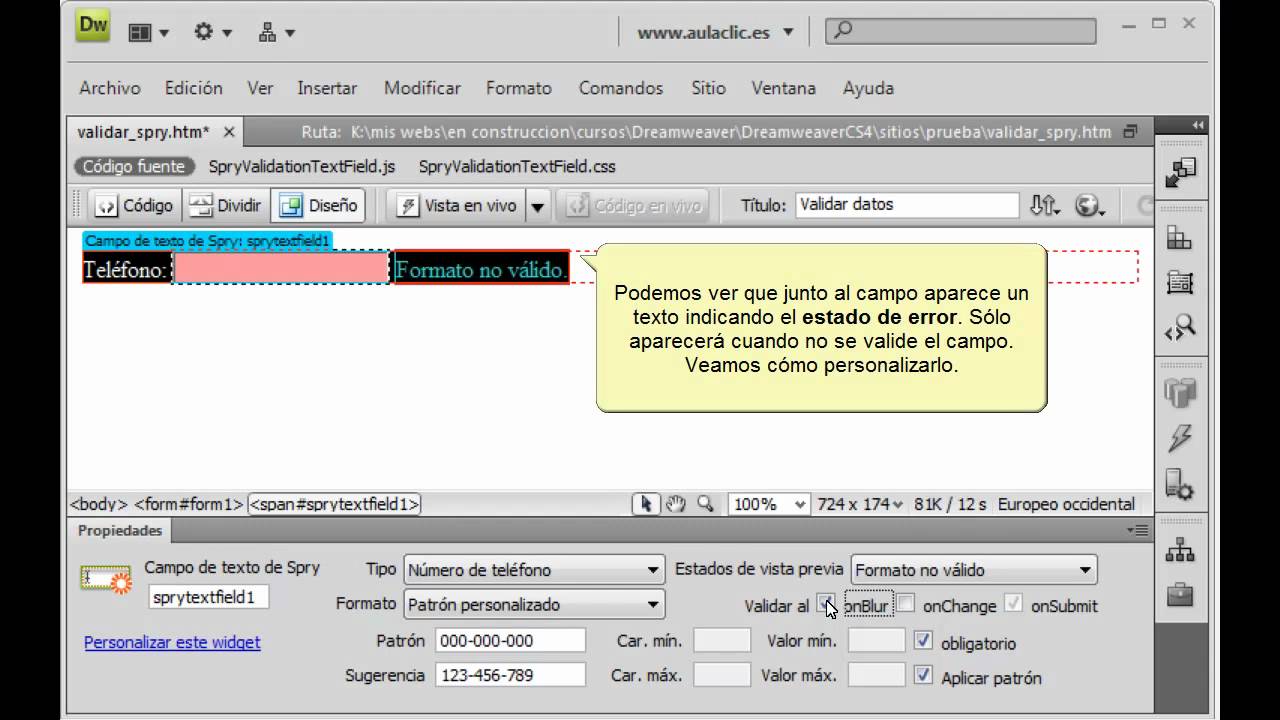The width and height of the screenshot is (1280, 720).
Task: Open the file management arrows icon
Action: pos(1044,205)
